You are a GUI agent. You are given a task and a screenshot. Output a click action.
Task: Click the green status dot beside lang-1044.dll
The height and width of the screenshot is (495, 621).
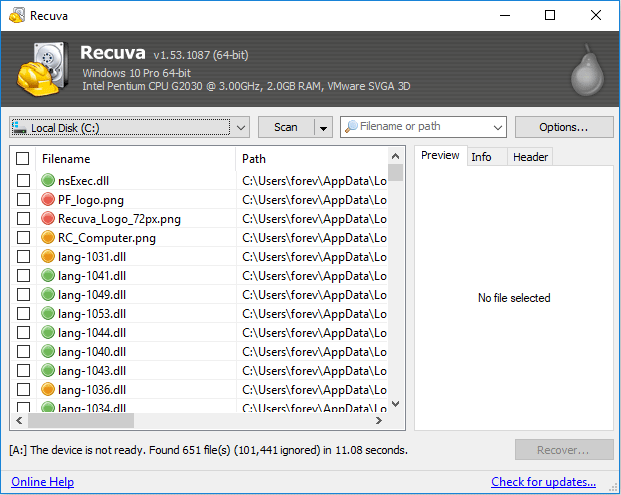[48, 332]
